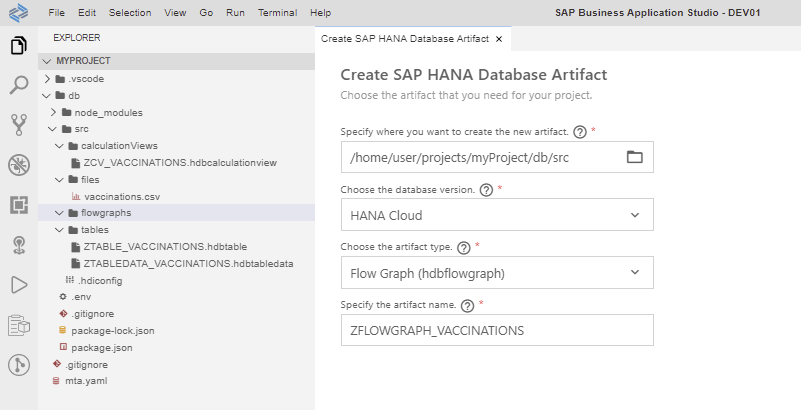This screenshot has height=410, width=801.
Task: Collapse the calculationViews folder
Action: pos(60,146)
